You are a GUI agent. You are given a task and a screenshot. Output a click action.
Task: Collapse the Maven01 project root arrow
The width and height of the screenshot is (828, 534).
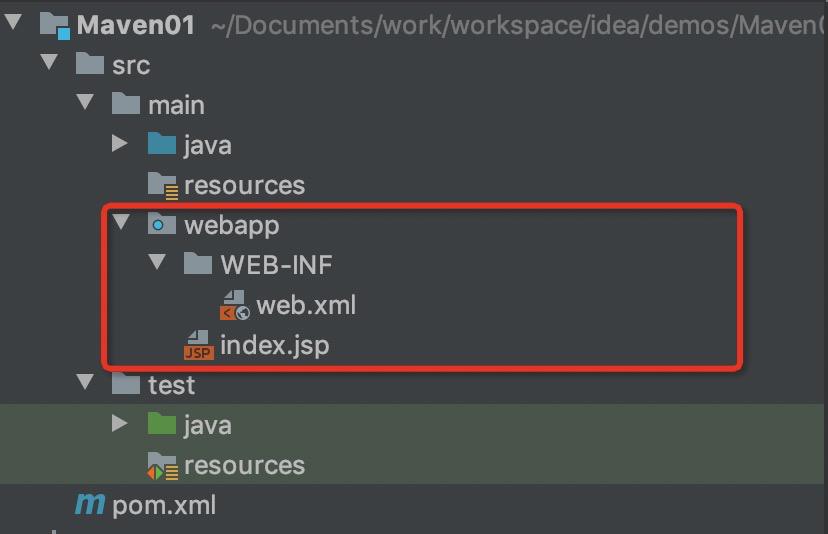point(13,22)
